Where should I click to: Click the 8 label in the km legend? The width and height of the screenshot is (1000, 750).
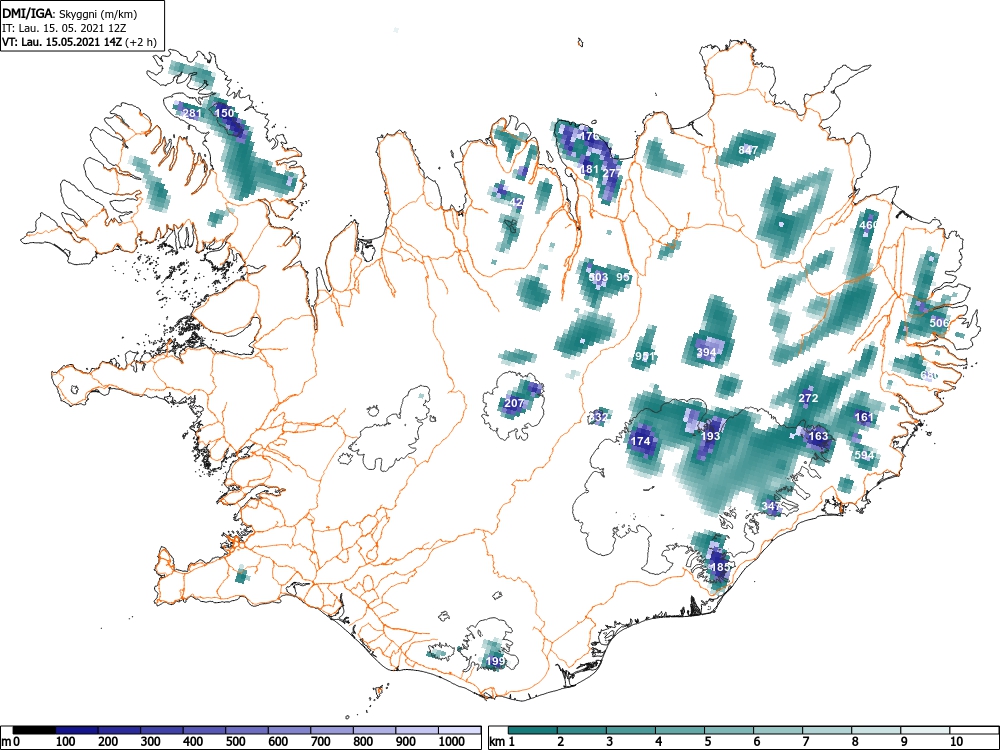[855, 741]
